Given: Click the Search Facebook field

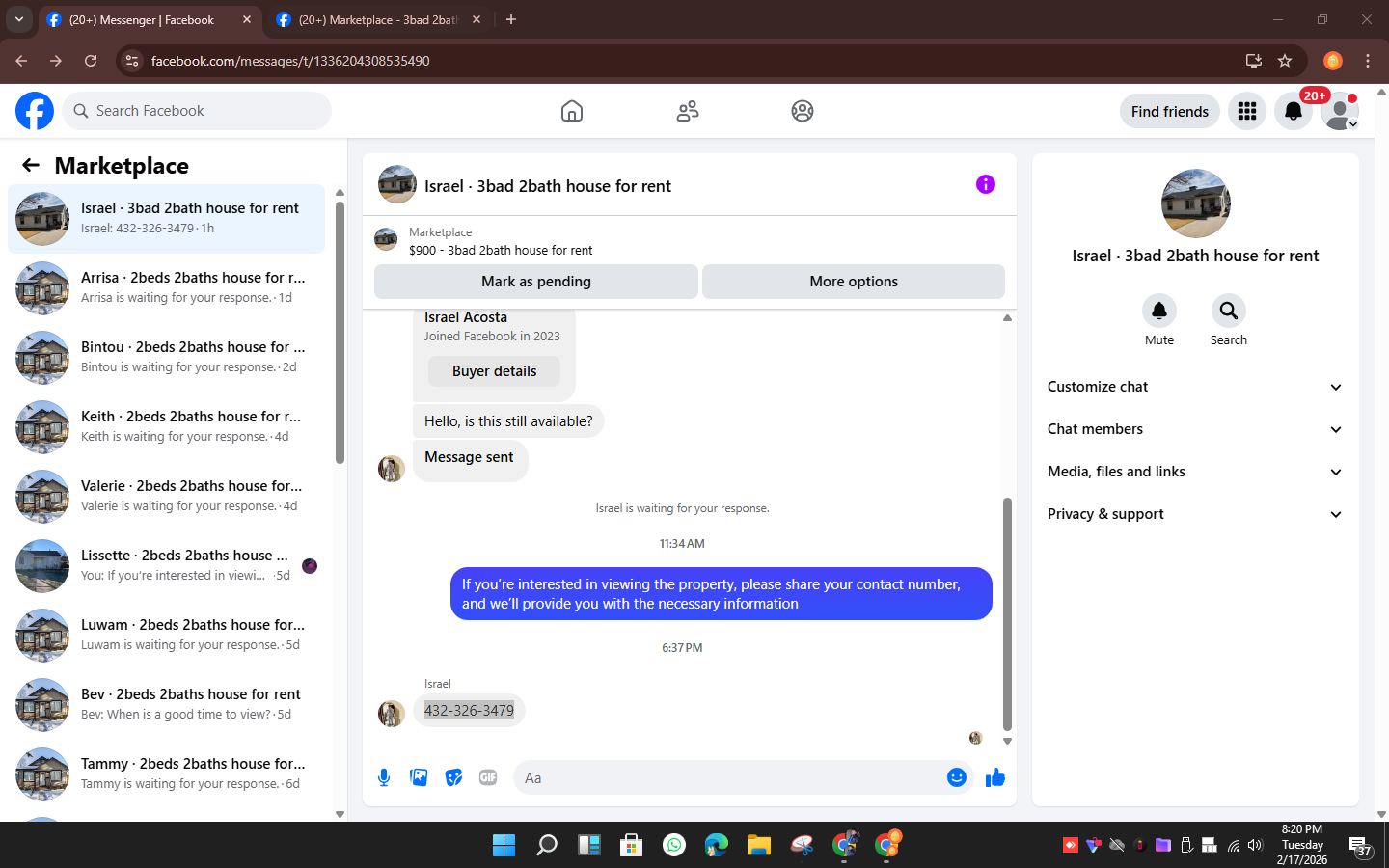Looking at the screenshot, I should click(x=197, y=111).
